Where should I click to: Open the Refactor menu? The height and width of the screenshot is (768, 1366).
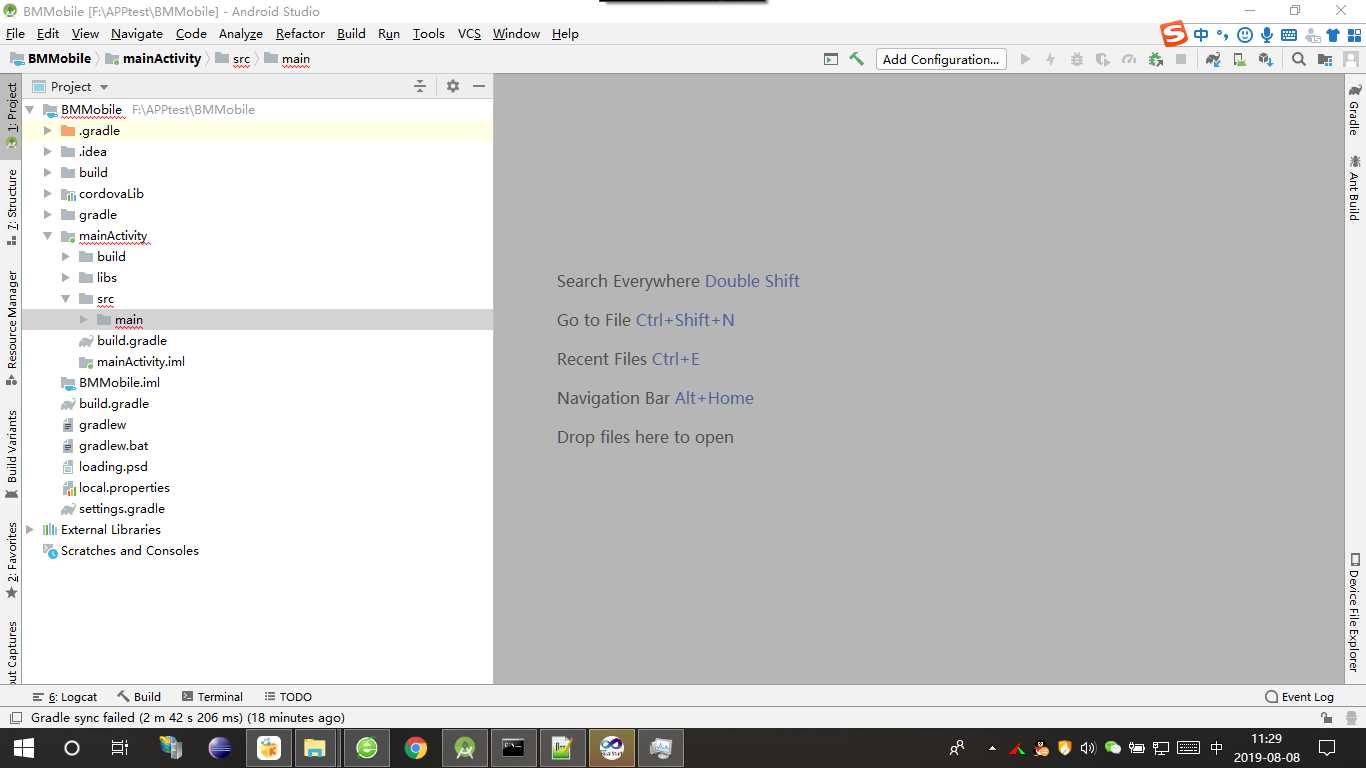(x=300, y=34)
